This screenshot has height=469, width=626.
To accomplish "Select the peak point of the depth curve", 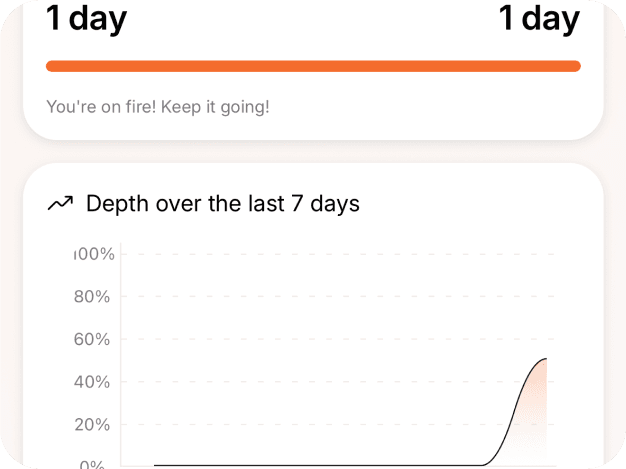I will coord(546,358).
